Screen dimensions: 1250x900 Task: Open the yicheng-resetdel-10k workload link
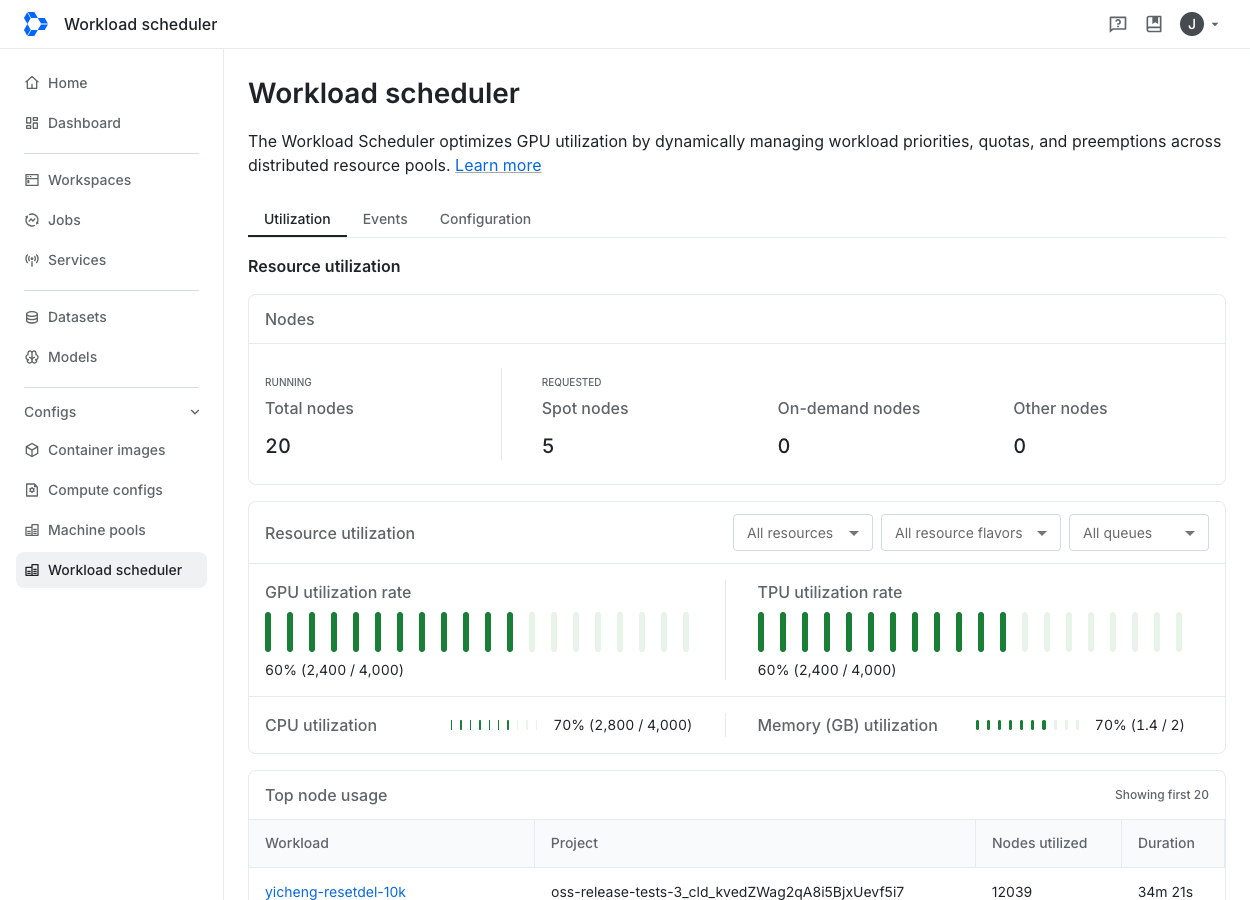click(x=335, y=892)
